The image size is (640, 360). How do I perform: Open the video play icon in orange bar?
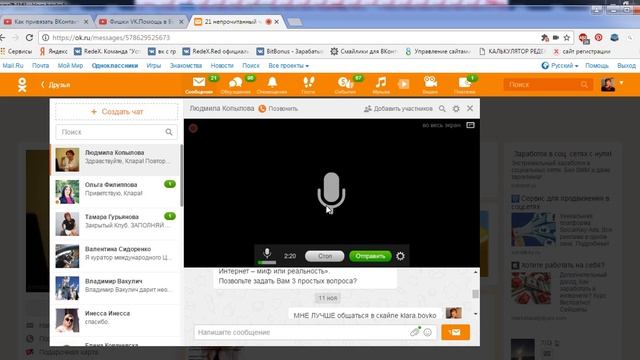403,84
